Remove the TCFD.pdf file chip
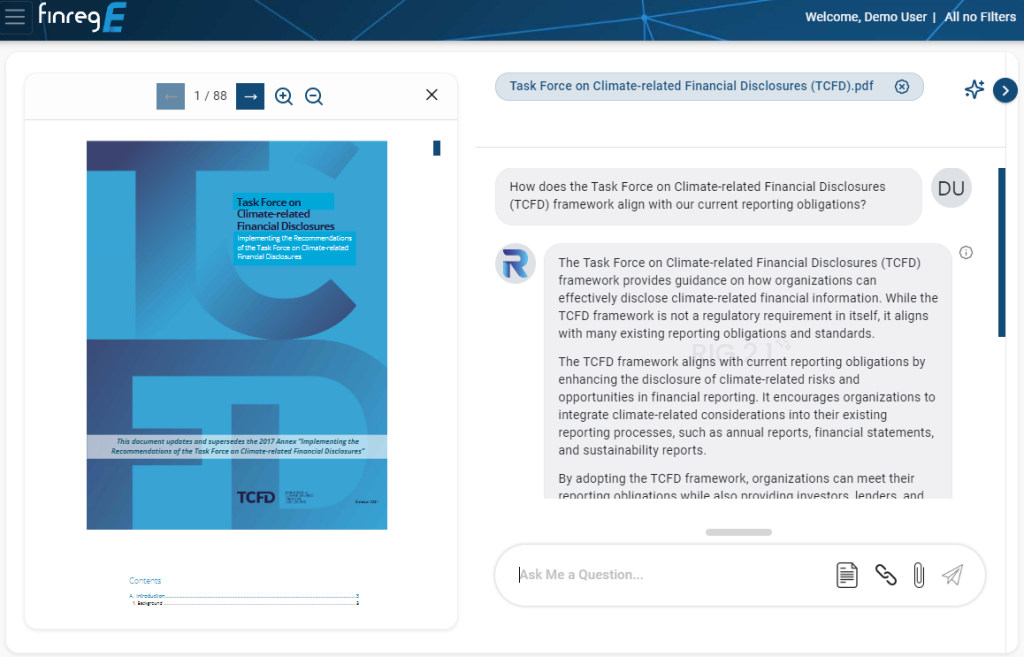1024x657 pixels. [x=902, y=87]
